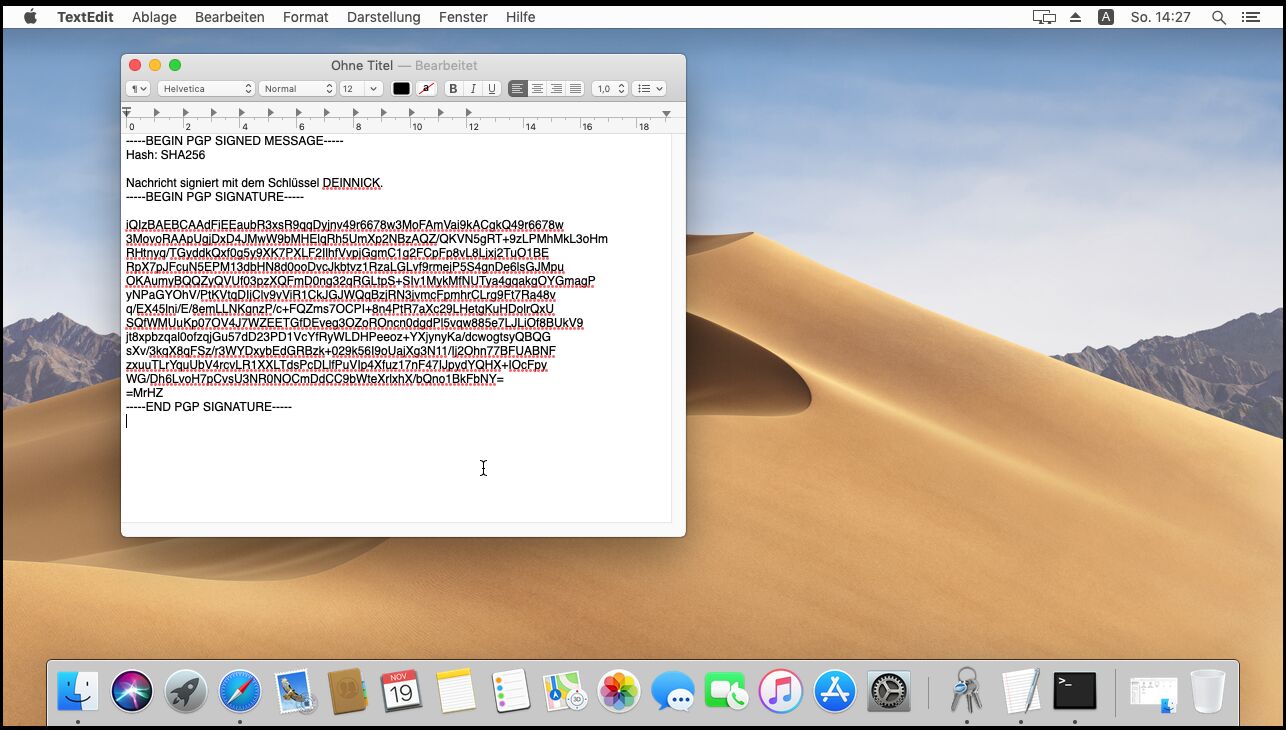Open the black text color swatch
The image size is (1286, 730).
coord(401,89)
